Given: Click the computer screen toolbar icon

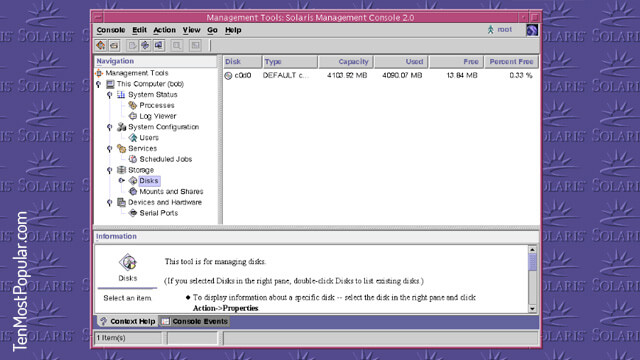Looking at the screenshot, I should pos(159,45).
